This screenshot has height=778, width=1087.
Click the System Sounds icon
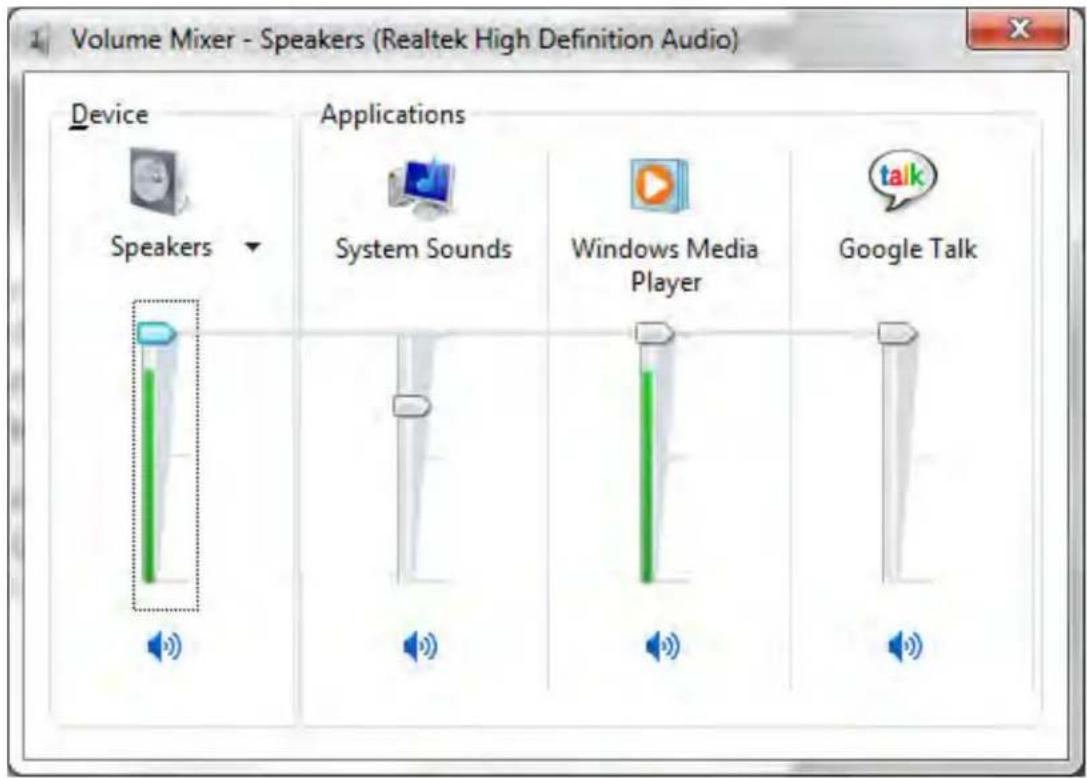(421, 186)
